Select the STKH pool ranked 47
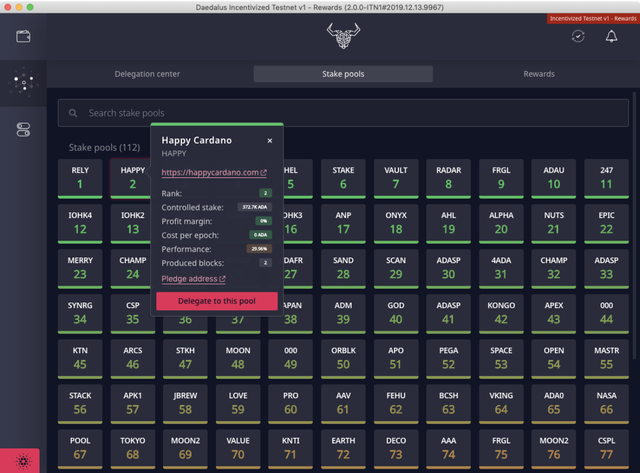 point(185,359)
